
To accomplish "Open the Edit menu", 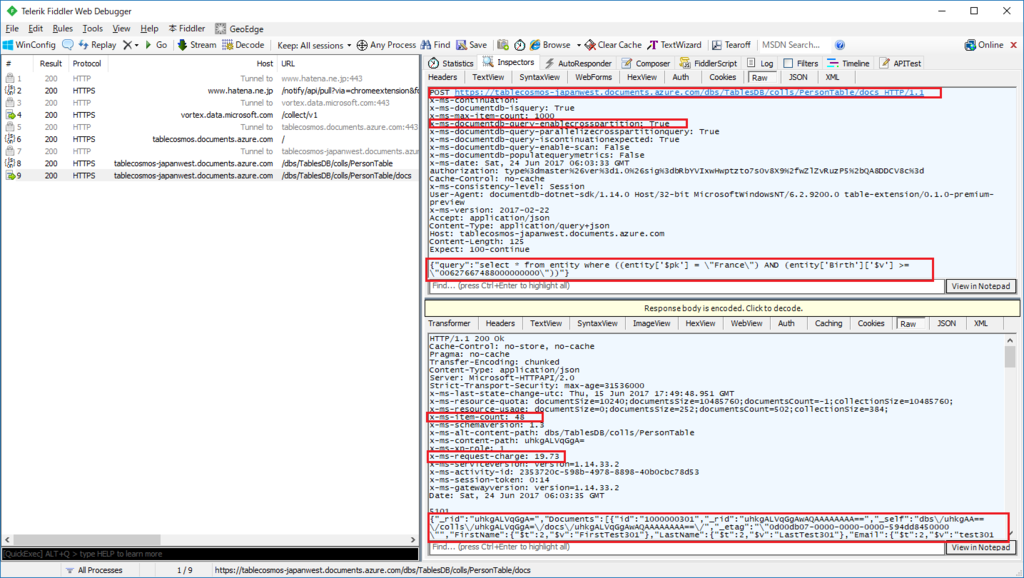I will [x=35, y=29].
